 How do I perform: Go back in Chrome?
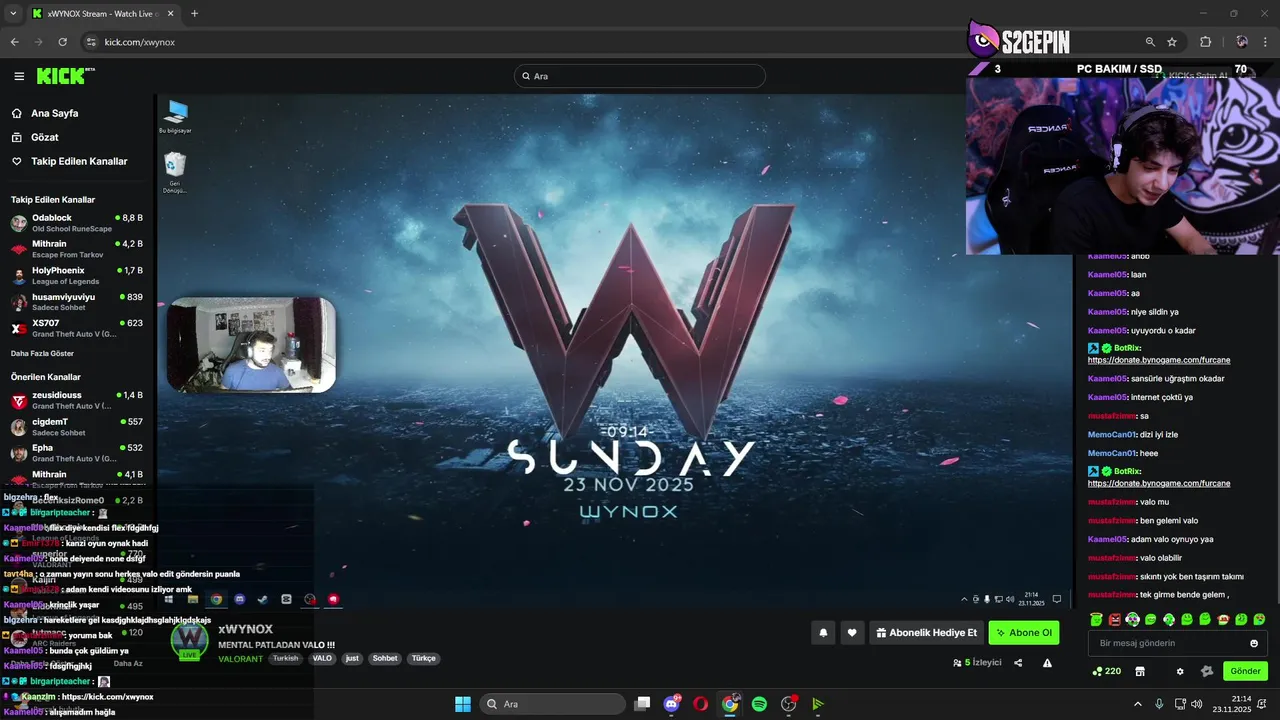[x=14, y=42]
